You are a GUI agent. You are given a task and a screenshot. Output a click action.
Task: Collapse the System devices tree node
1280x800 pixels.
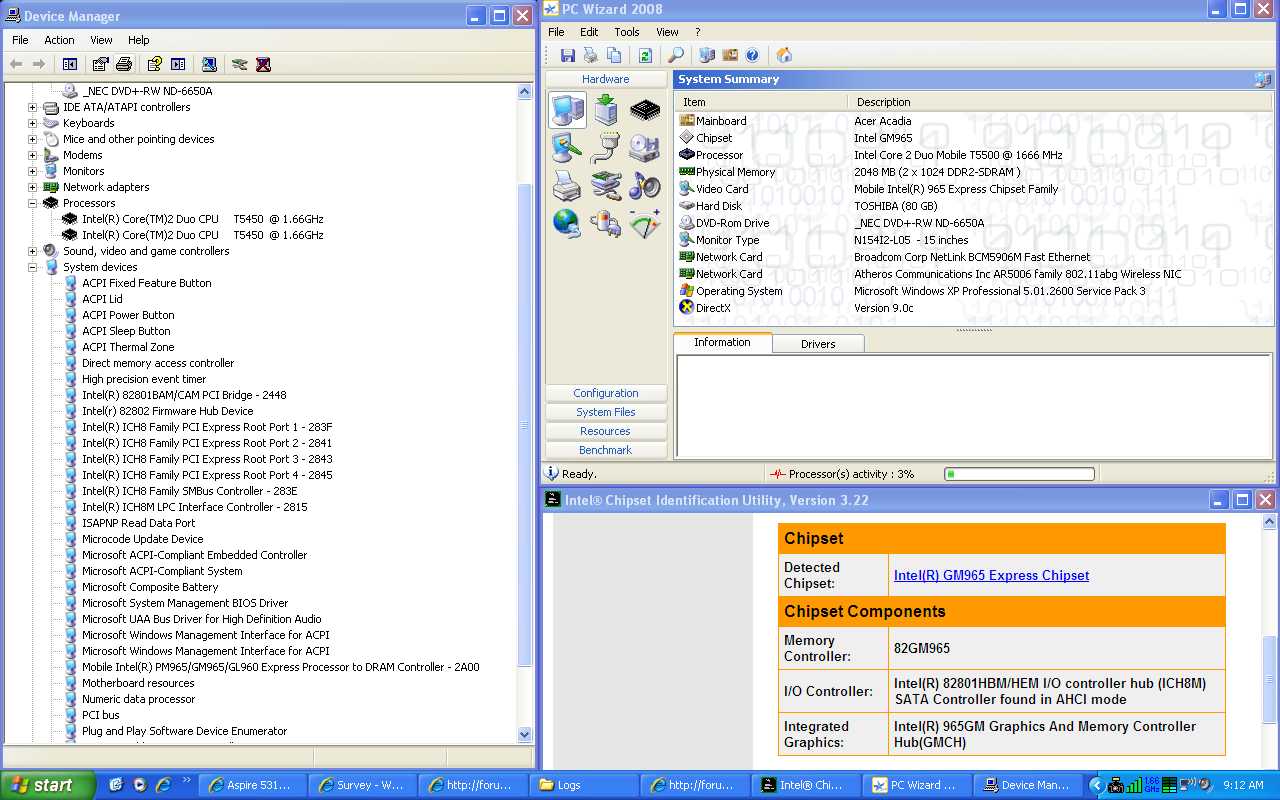33,267
